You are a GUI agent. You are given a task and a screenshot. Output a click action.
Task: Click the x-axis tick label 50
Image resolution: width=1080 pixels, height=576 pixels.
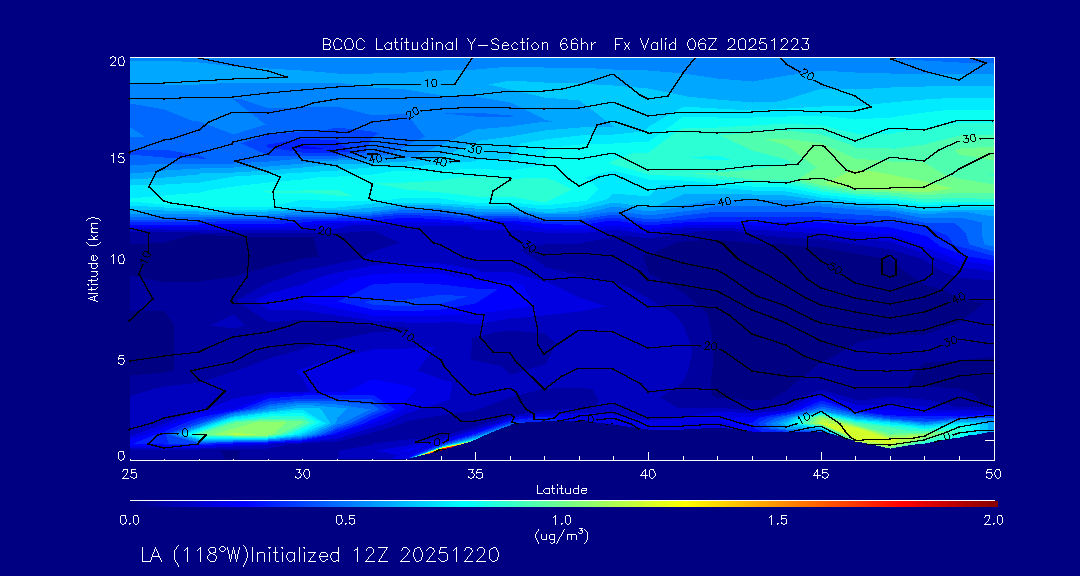tap(994, 474)
